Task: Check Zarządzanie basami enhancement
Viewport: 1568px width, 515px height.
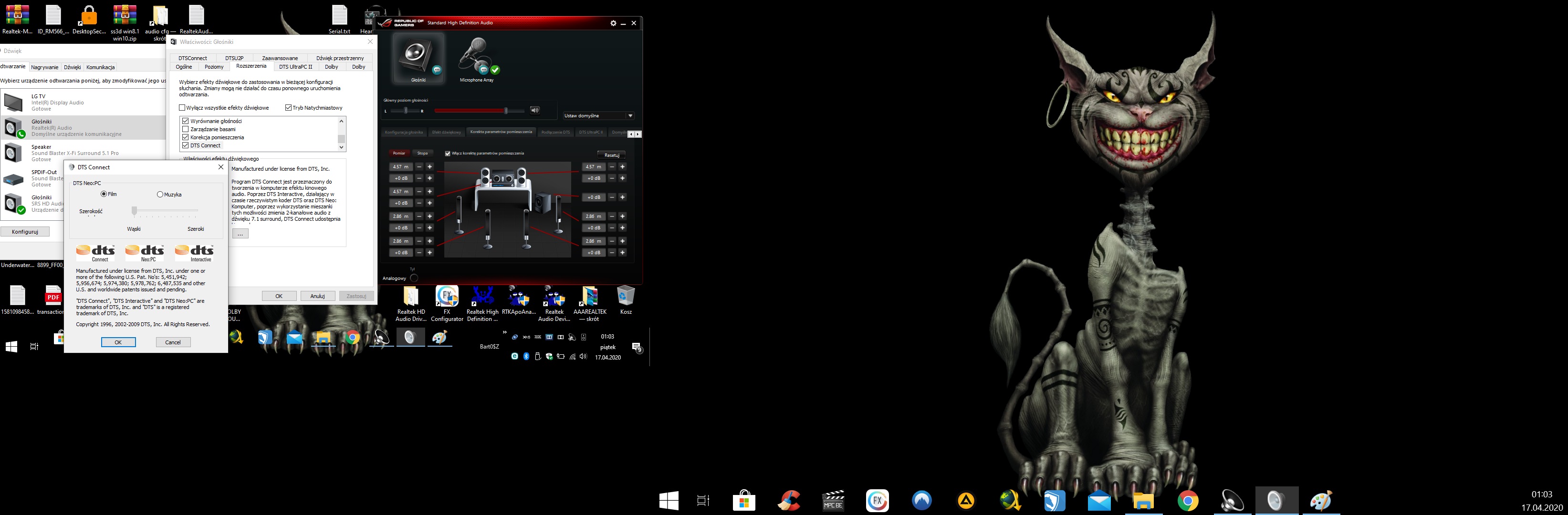Action: click(186, 129)
